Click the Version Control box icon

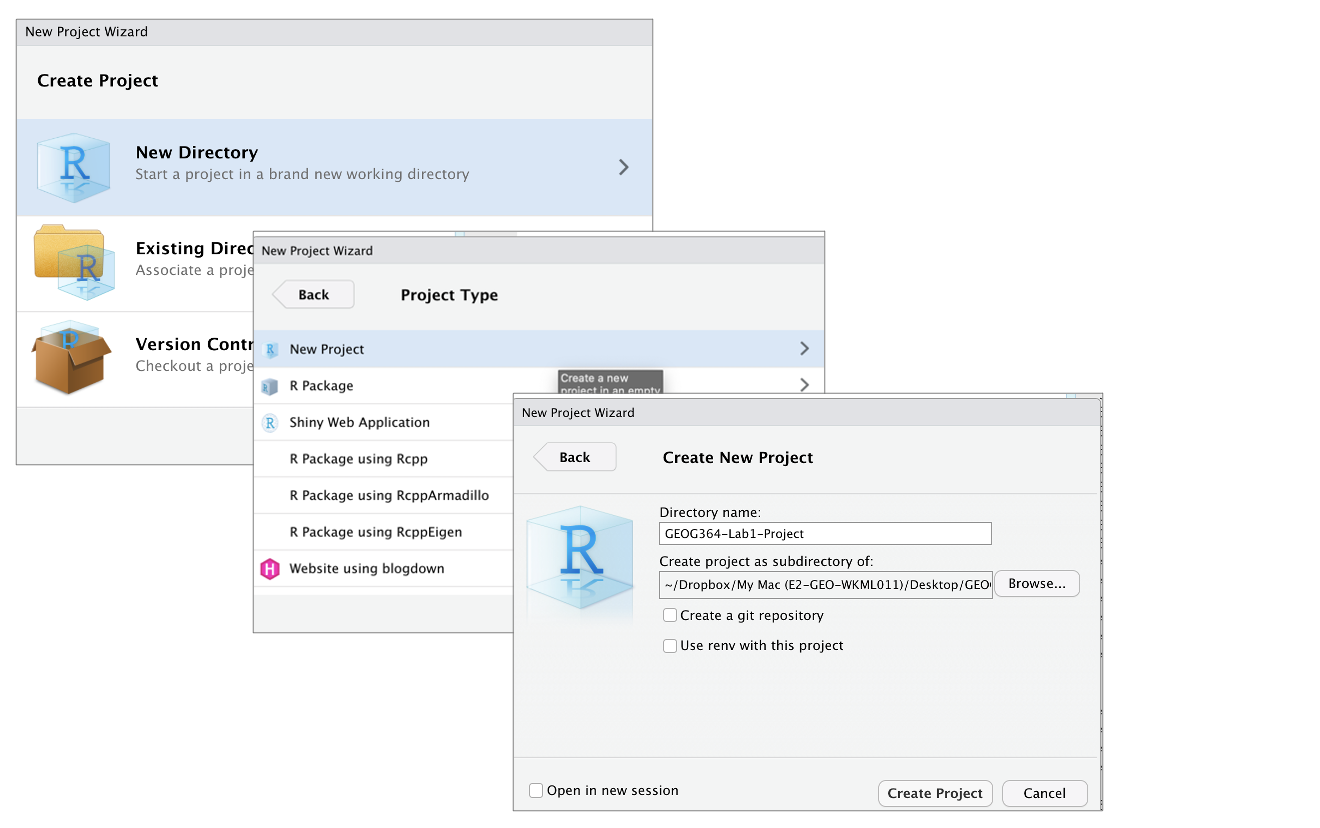pyautogui.click(x=69, y=358)
